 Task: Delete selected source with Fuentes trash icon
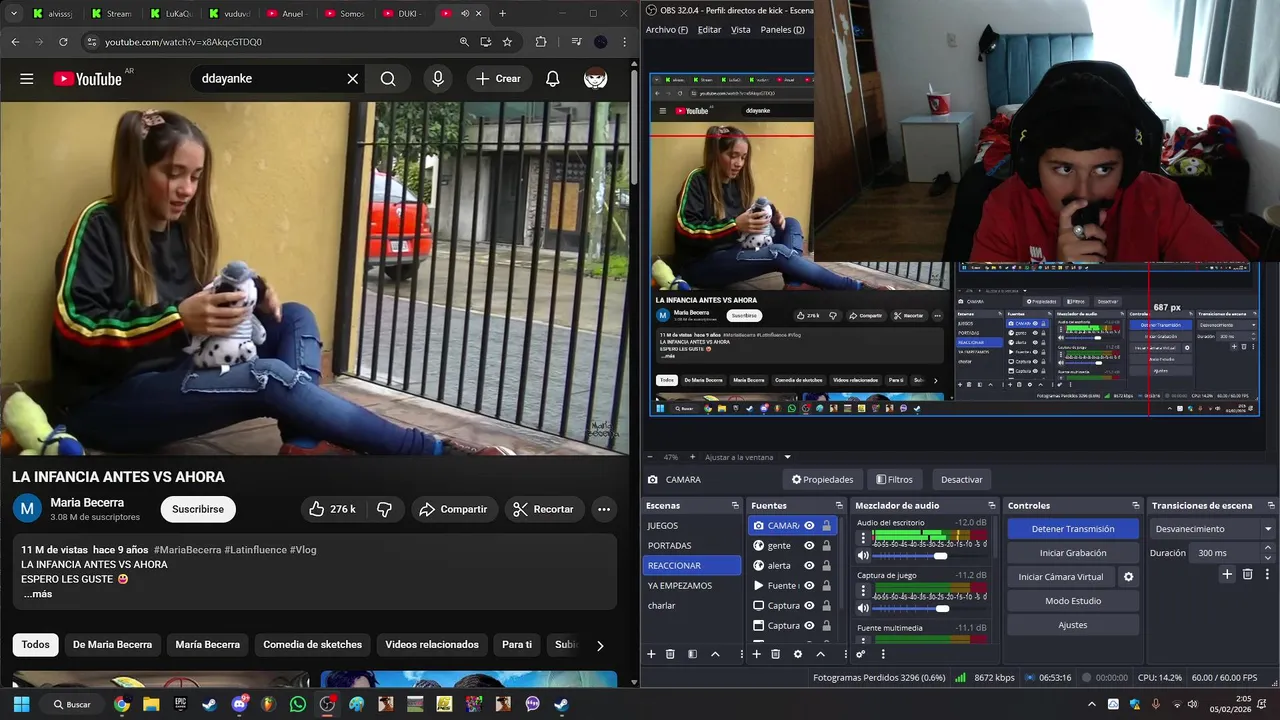click(x=775, y=654)
